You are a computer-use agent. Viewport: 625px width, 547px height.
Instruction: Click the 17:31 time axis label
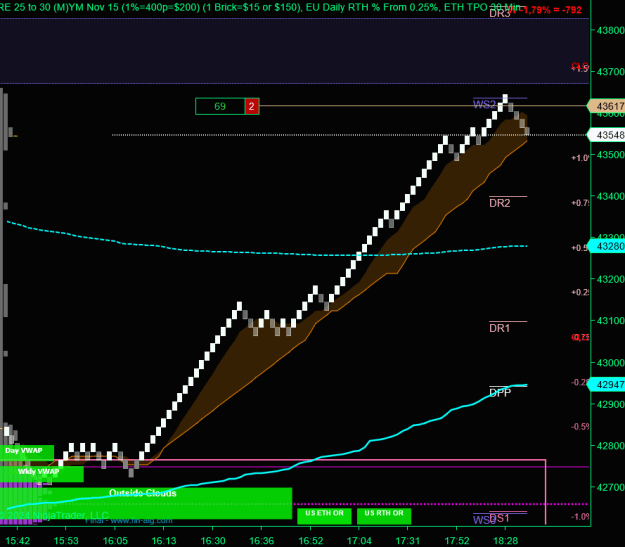click(408, 541)
